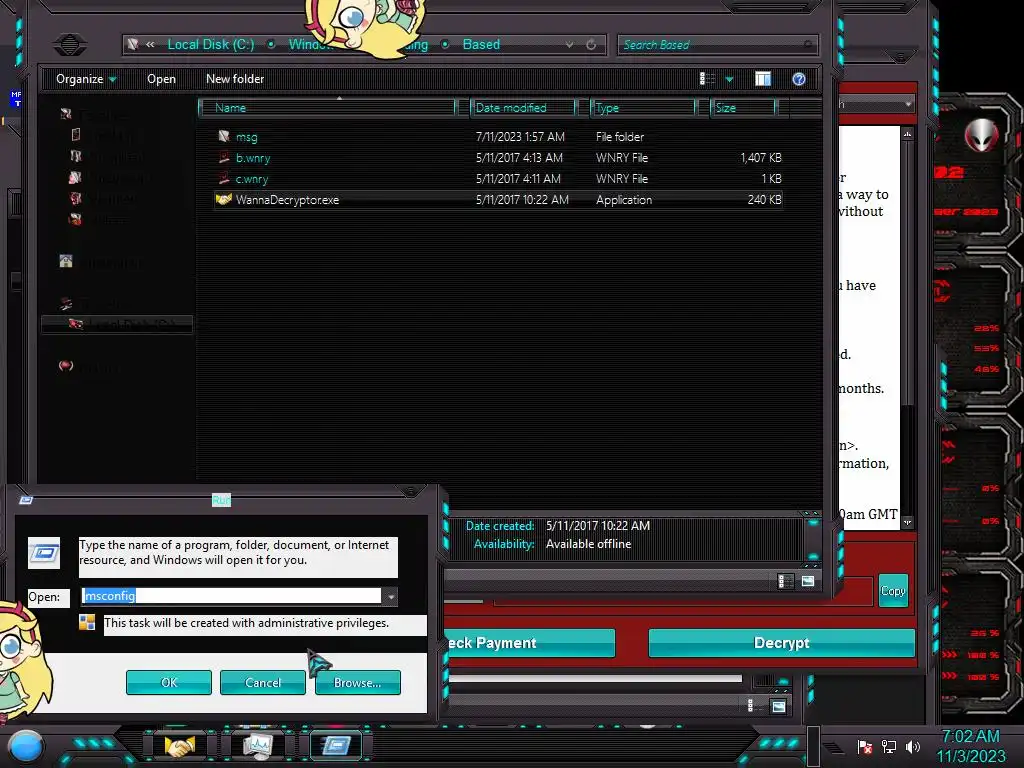The image size is (1024, 768).
Task: Expand the separator after Local Disk (C:)
Action: pos(271,44)
